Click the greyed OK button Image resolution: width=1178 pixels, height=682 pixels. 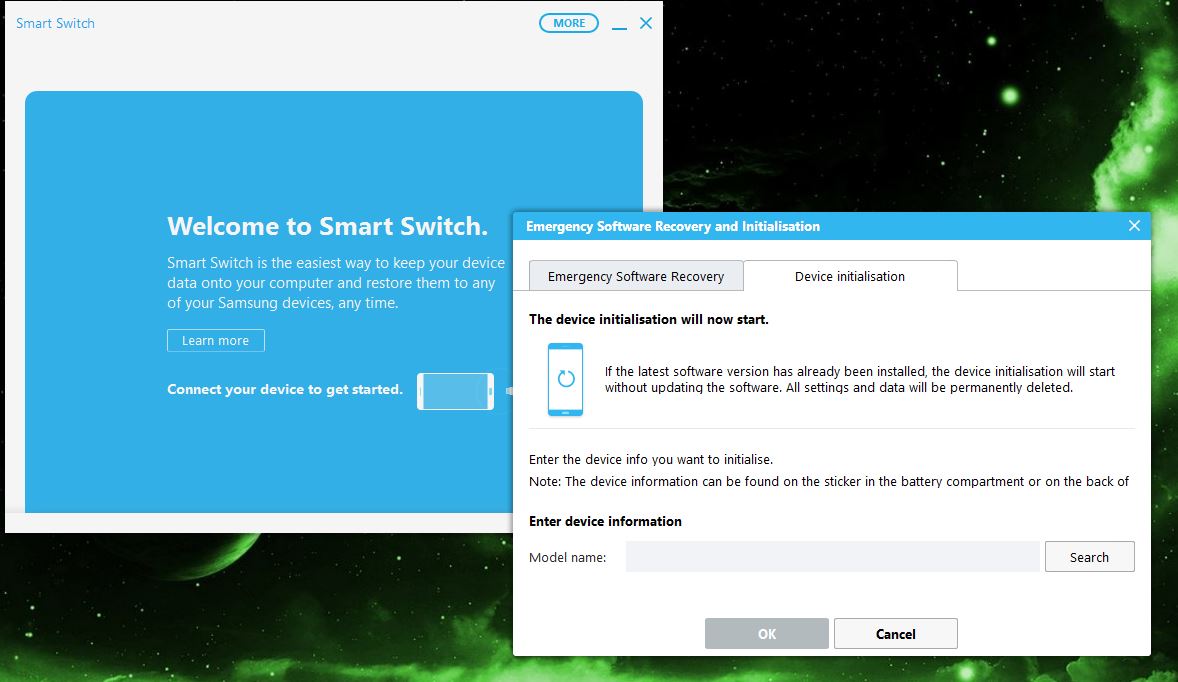(x=766, y=633)
